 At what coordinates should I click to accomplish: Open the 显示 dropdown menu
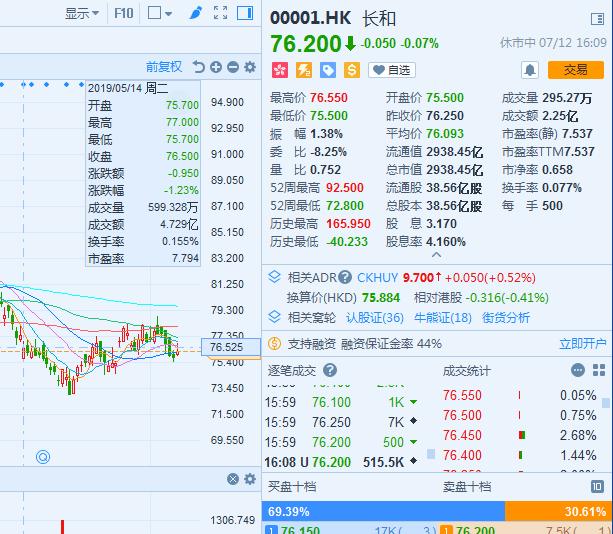[82, 14]
